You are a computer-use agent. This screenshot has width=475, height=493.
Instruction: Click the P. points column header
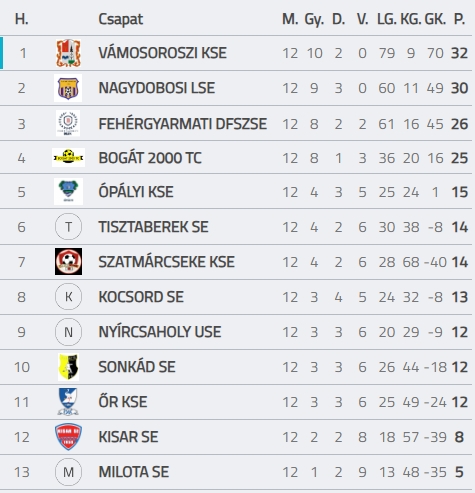point(459,19)
